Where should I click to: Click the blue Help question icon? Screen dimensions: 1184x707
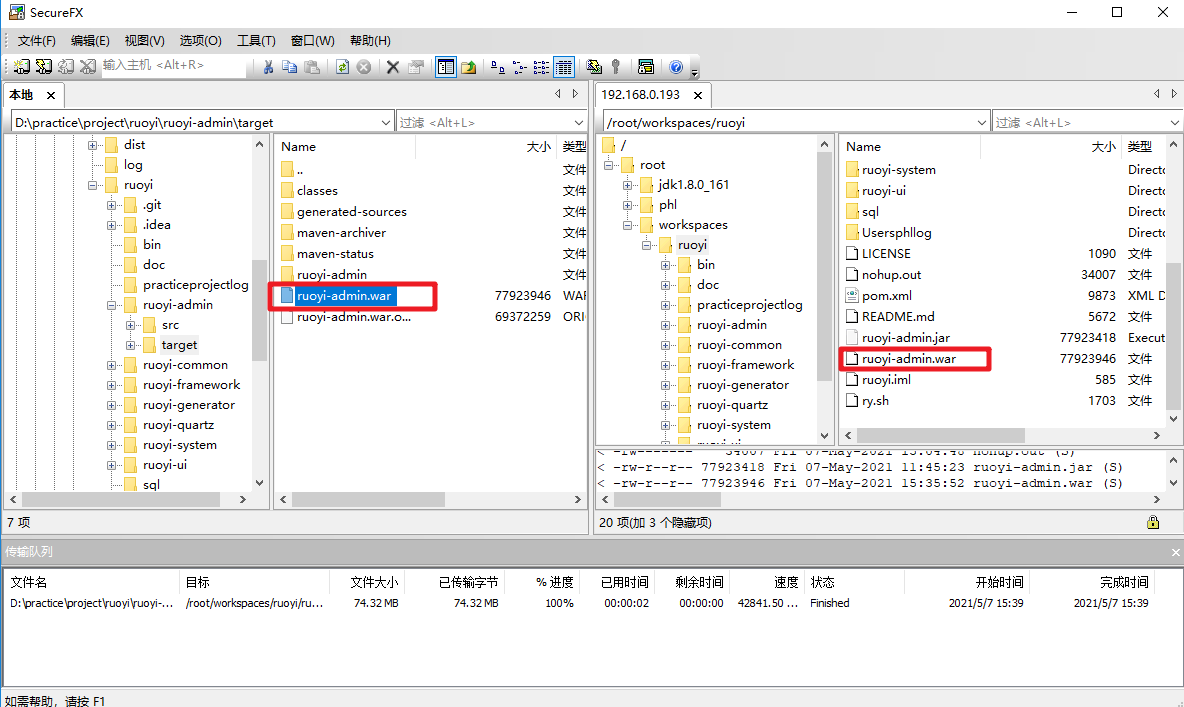[676, 66]
